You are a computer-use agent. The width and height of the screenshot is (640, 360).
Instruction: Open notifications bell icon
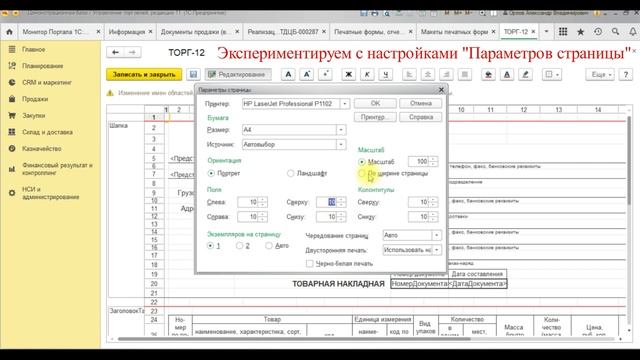(633, 32)
